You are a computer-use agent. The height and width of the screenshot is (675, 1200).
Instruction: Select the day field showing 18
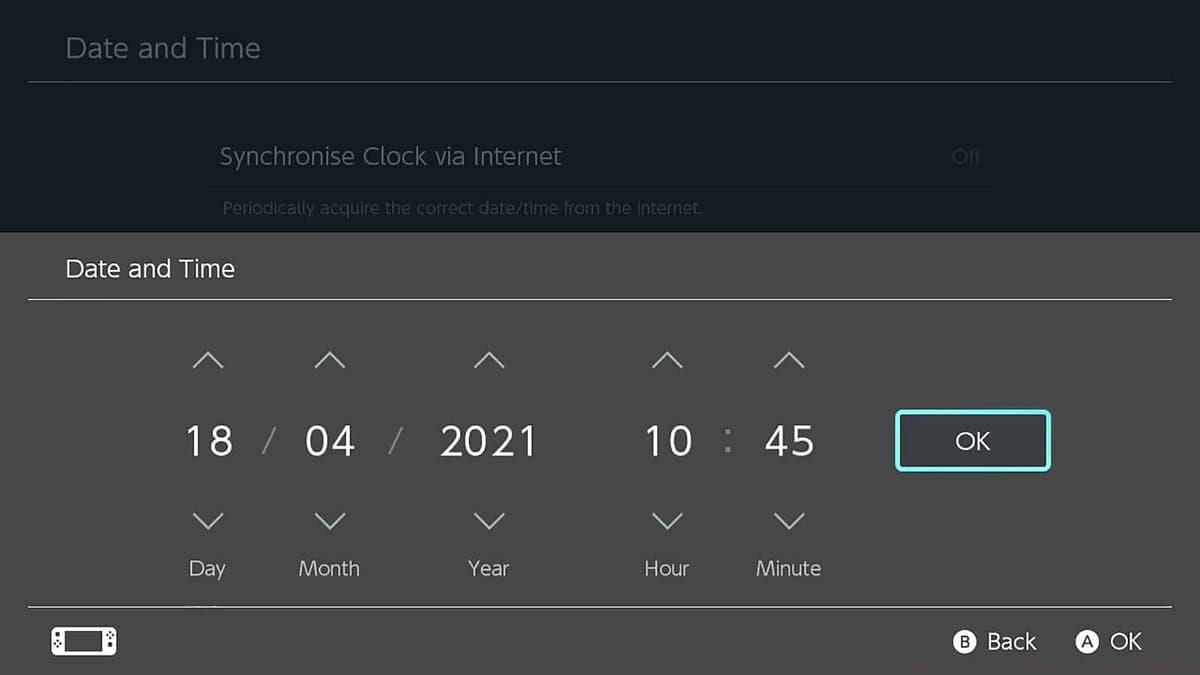coord(209,441)
